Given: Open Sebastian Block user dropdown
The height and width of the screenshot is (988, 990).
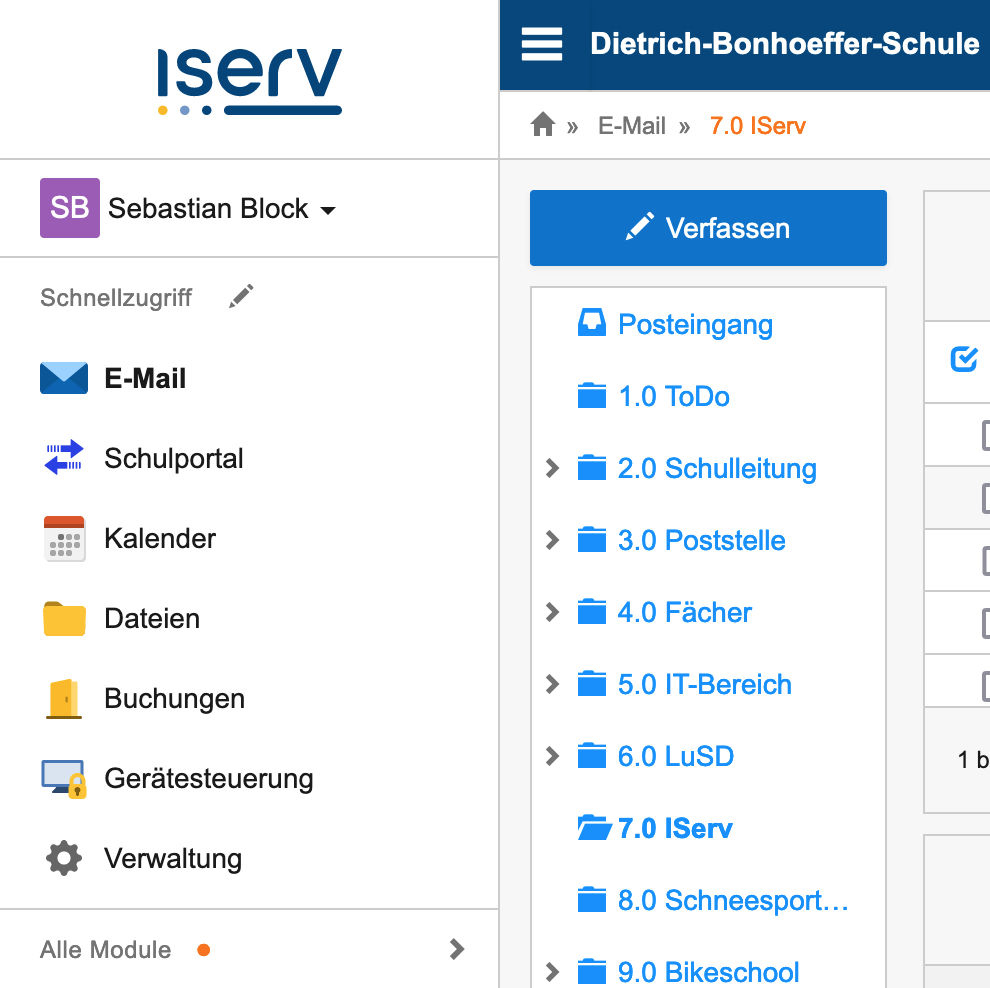Looking at the screenshot, I should (188, 209).
